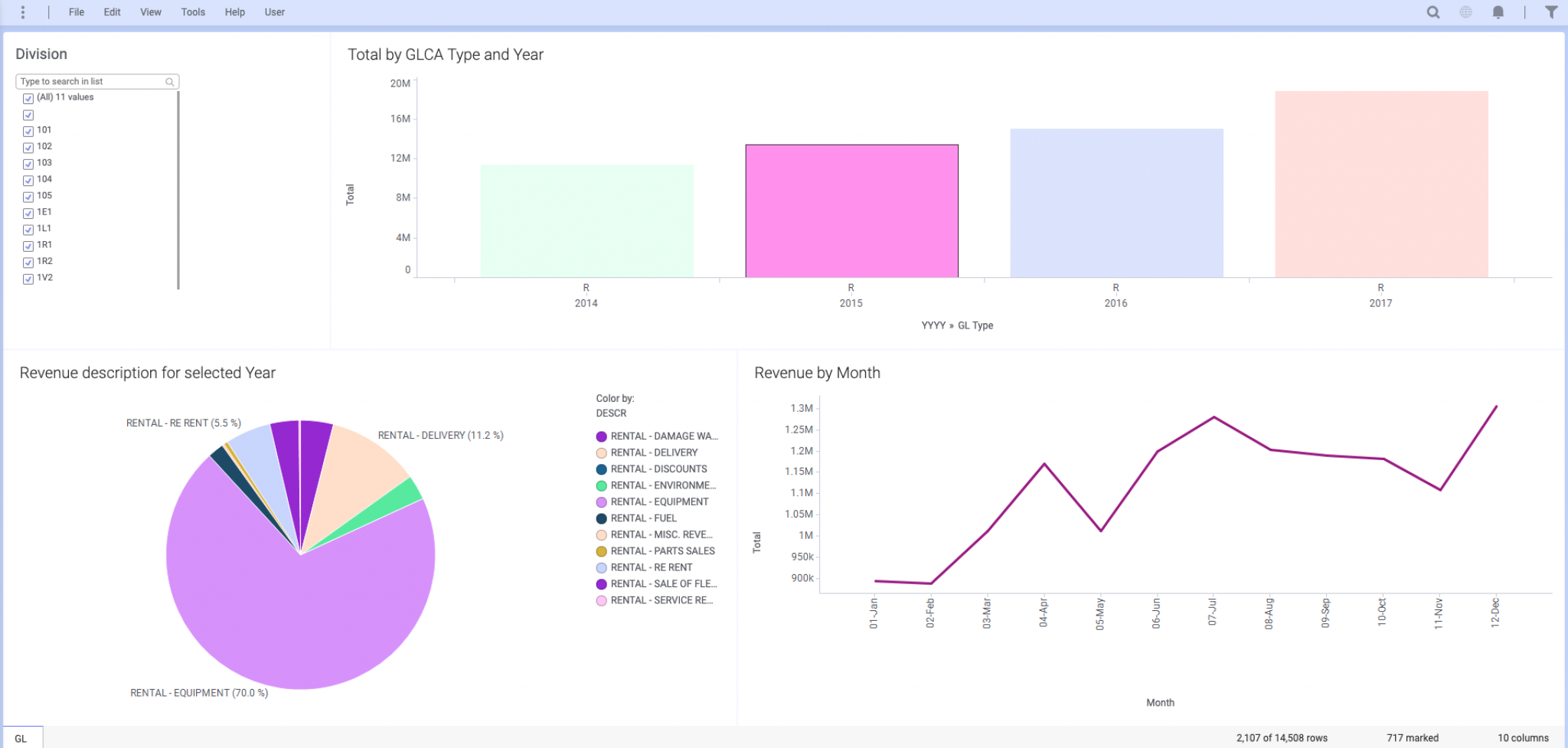This screenshot has height=748, width=1568.
Task: Toggle the 1E1 division checkbox
Action: tap(28, 213)
